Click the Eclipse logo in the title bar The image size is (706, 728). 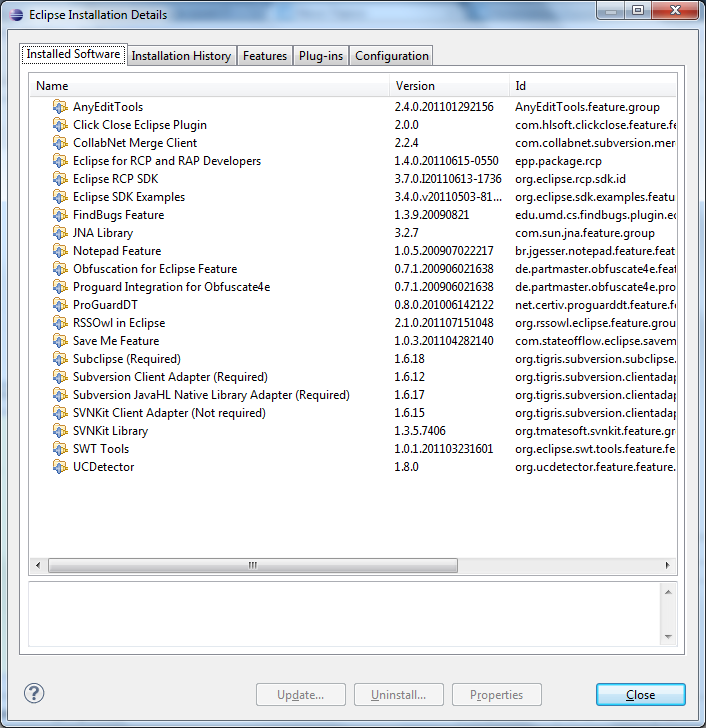pyautogui.click(x=16, y=15)
